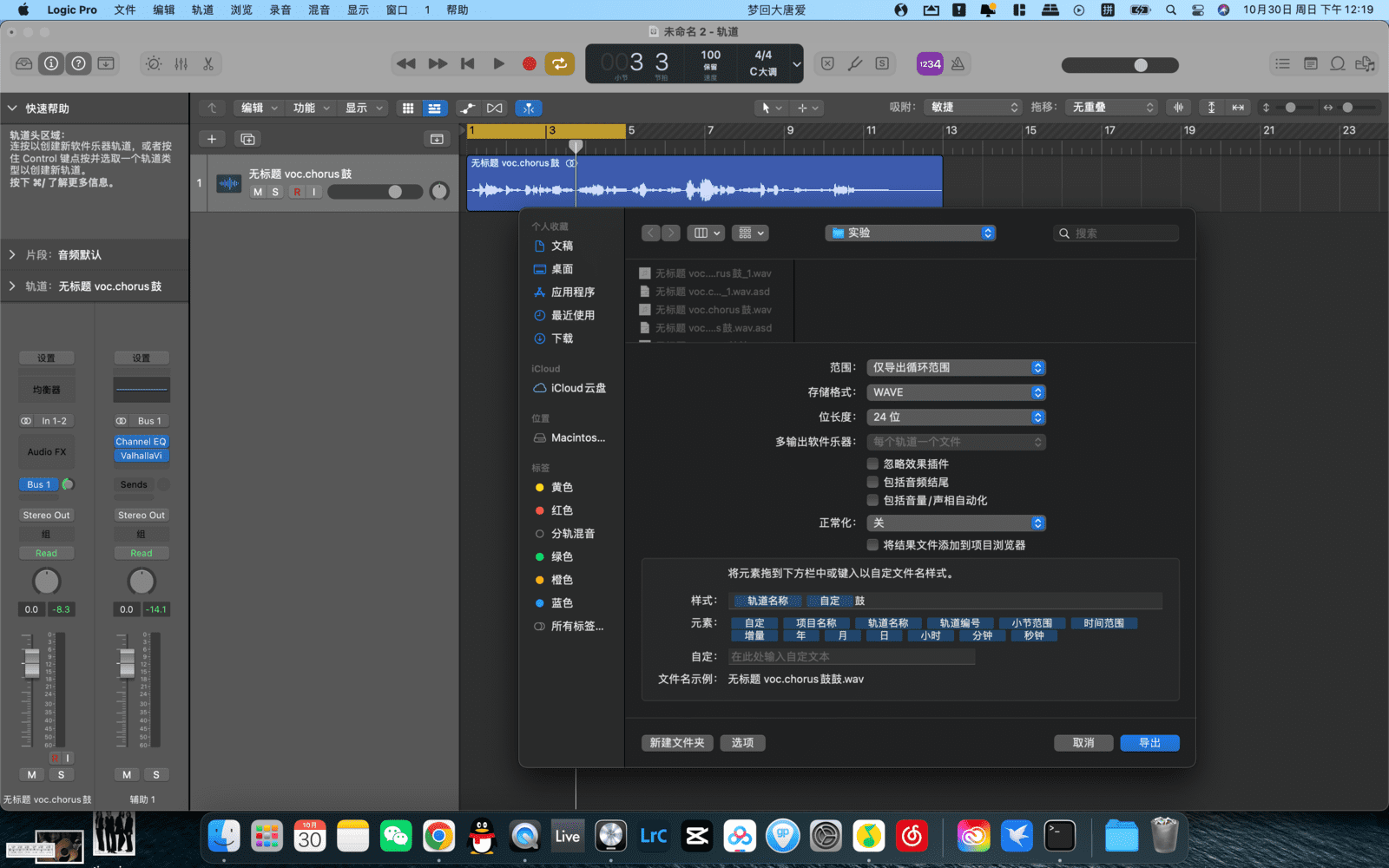Open the Note Pads icon
Screen dimensions: 1389x868
pos(1311,63)
